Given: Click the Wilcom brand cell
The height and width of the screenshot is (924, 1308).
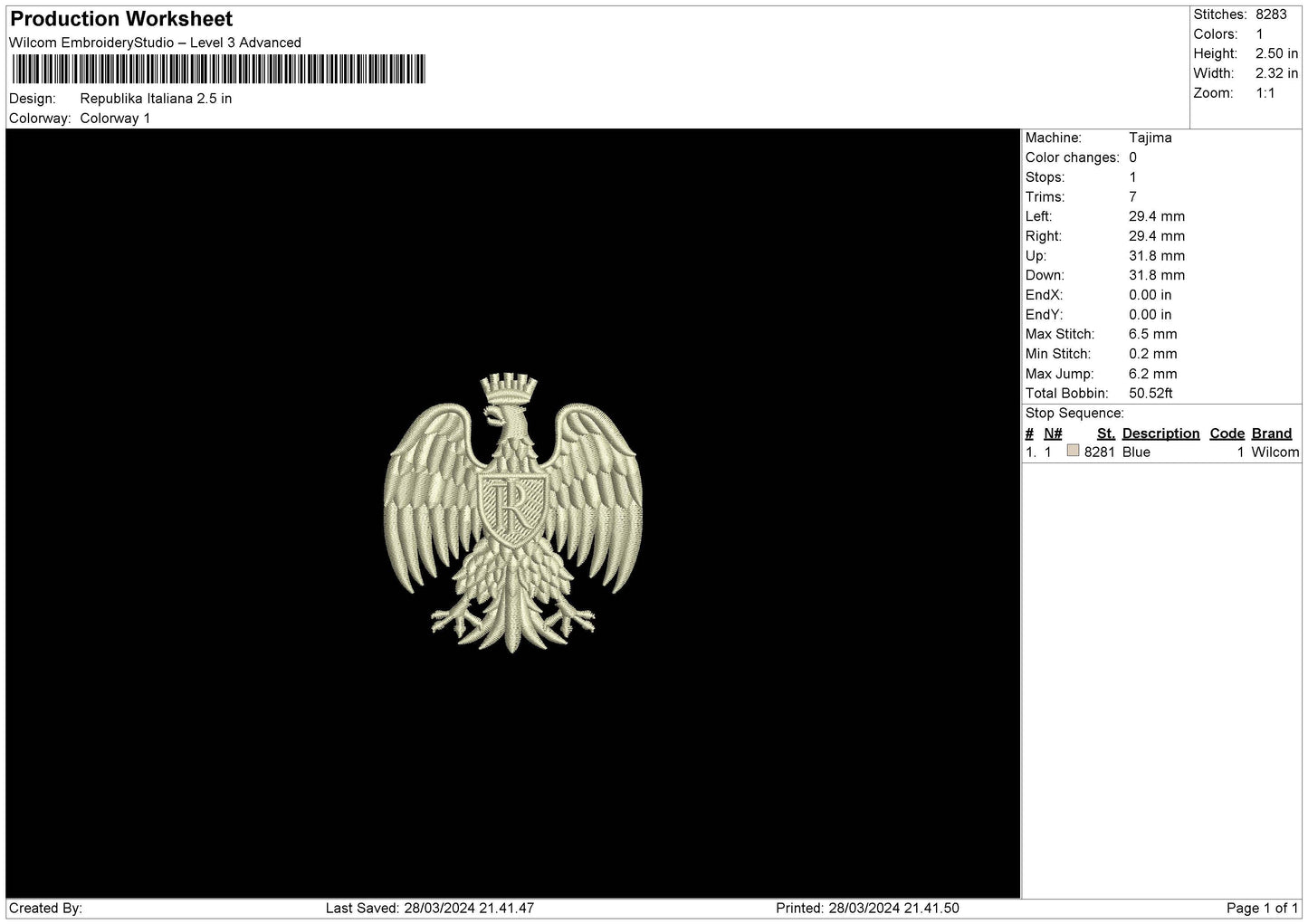Looking at the screenshot, I should pos(1275,452).
